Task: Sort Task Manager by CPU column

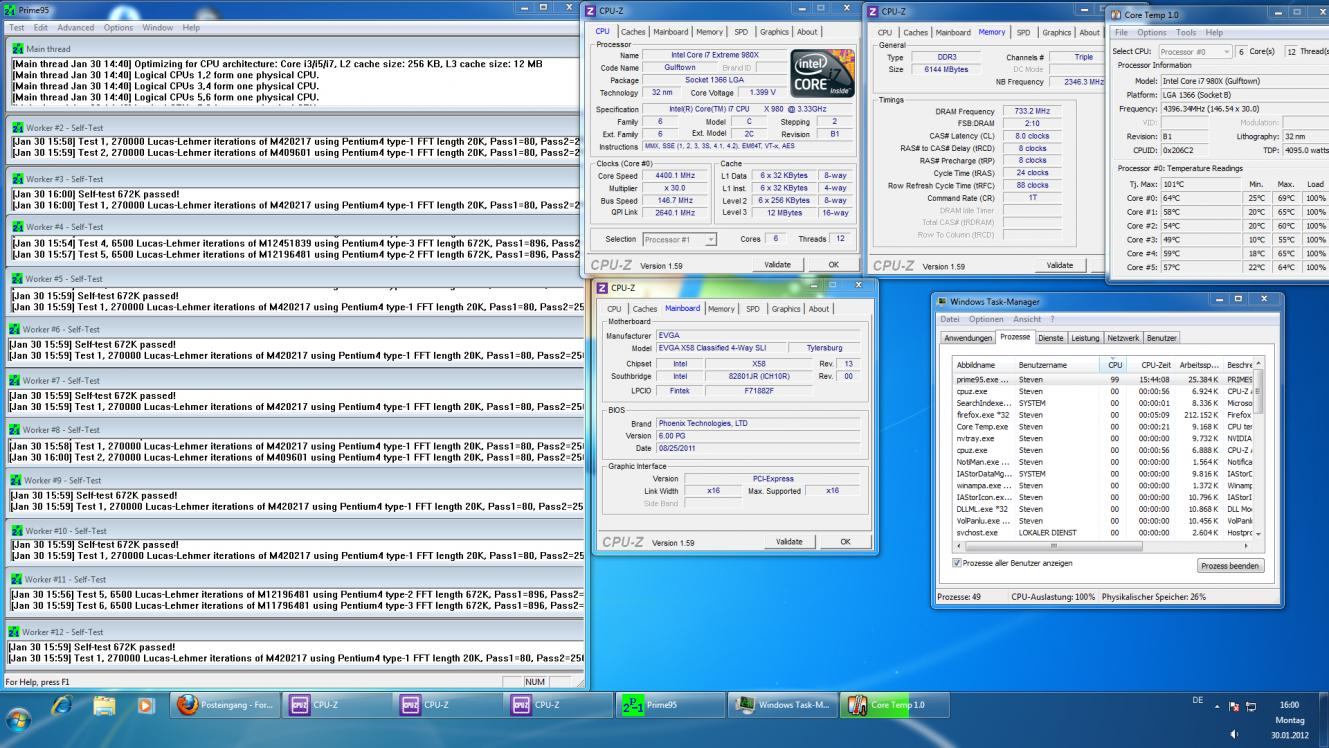Action: 1114,365
